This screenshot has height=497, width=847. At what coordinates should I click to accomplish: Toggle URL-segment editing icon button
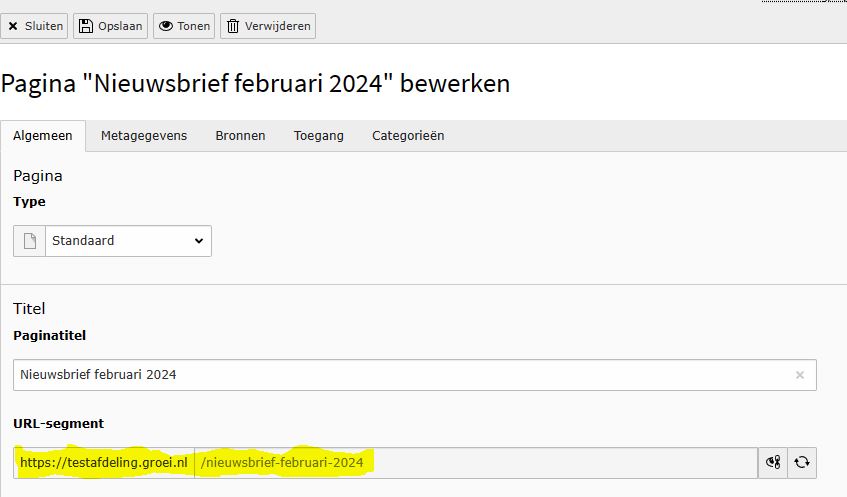tap(773, 462)
